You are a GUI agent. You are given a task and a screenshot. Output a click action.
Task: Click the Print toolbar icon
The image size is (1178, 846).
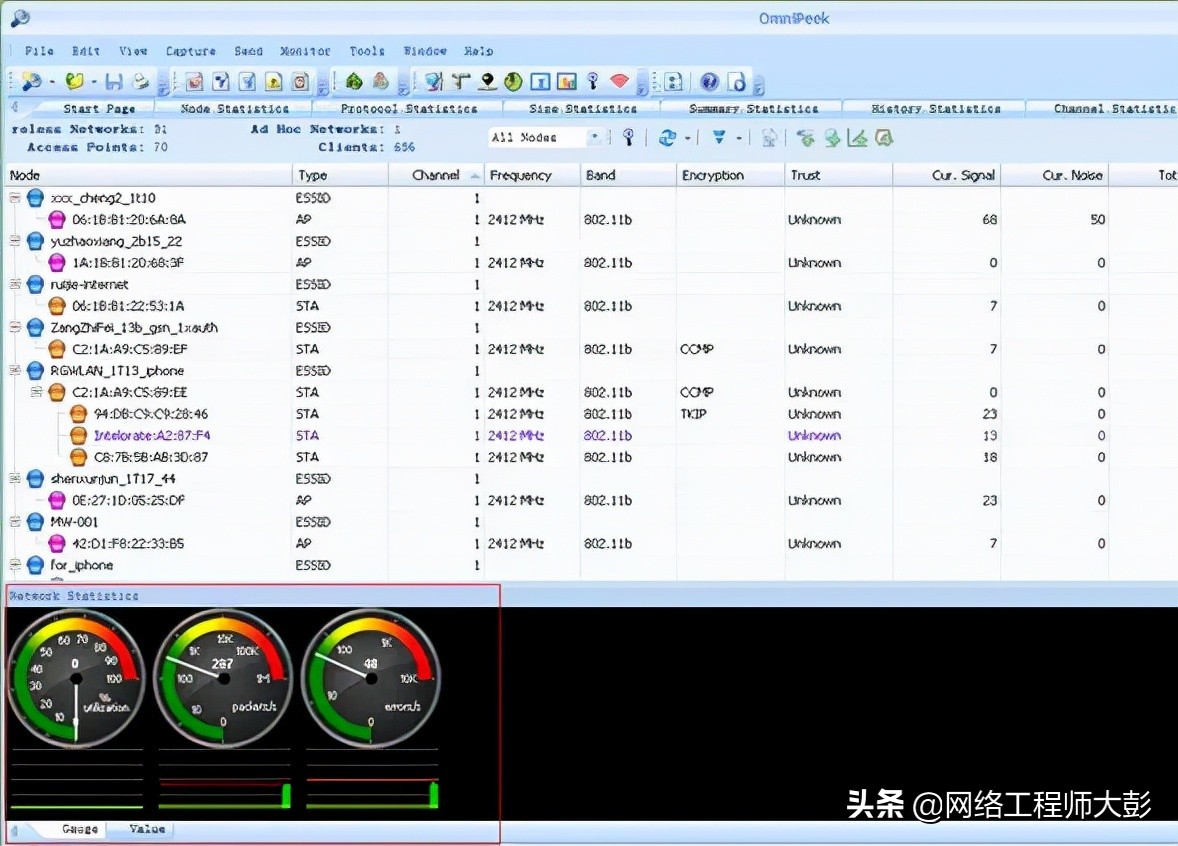pos(142,81)
